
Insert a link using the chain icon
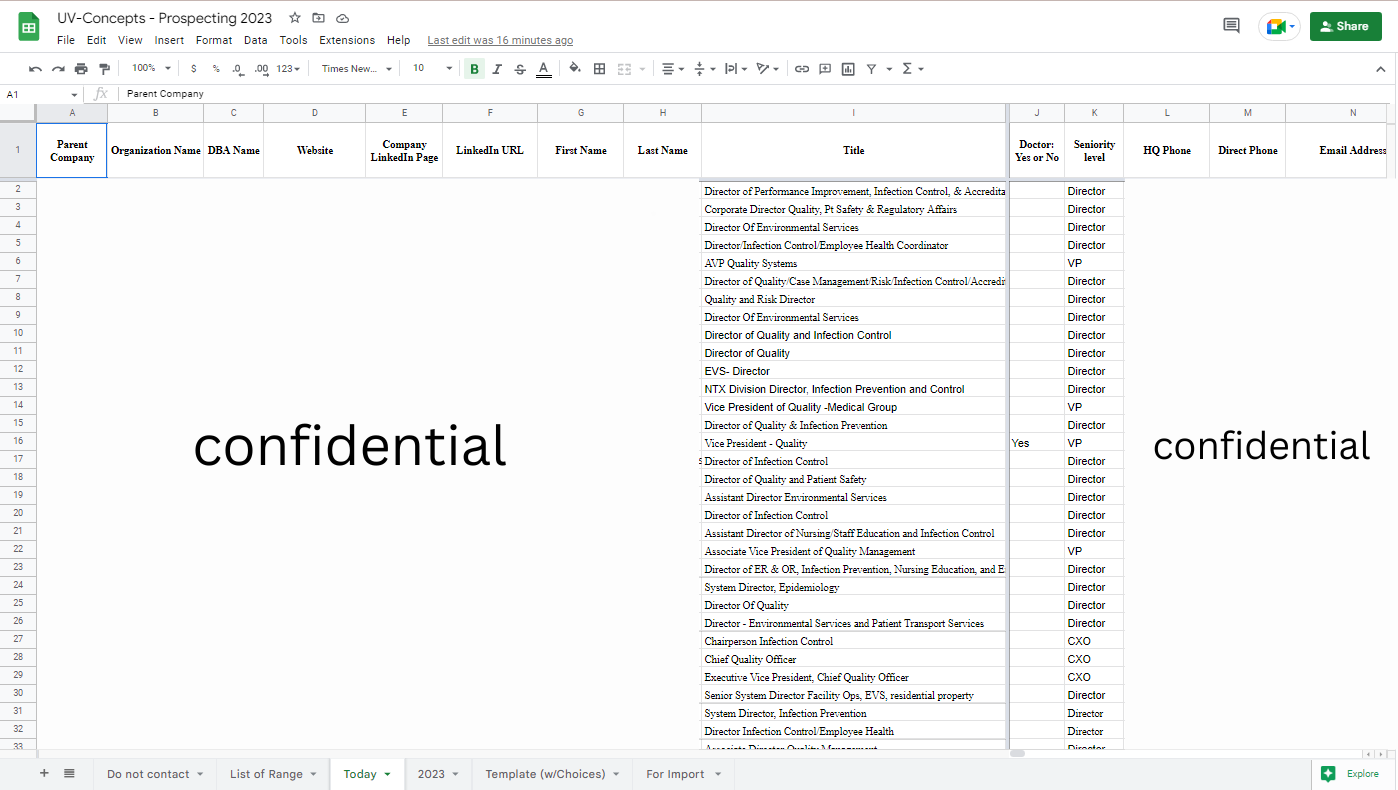tap(802, 69)
